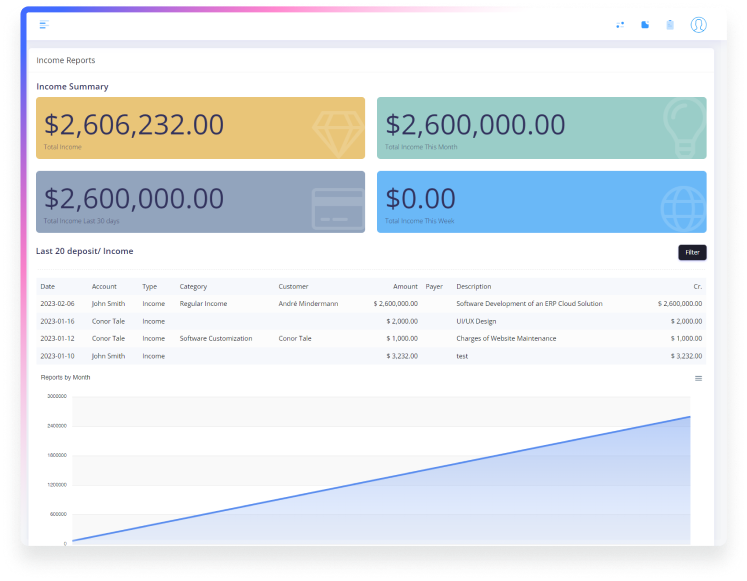Click John Smith in first table row
This screenshot has width=747, height=581.
(x=108, y=303)
